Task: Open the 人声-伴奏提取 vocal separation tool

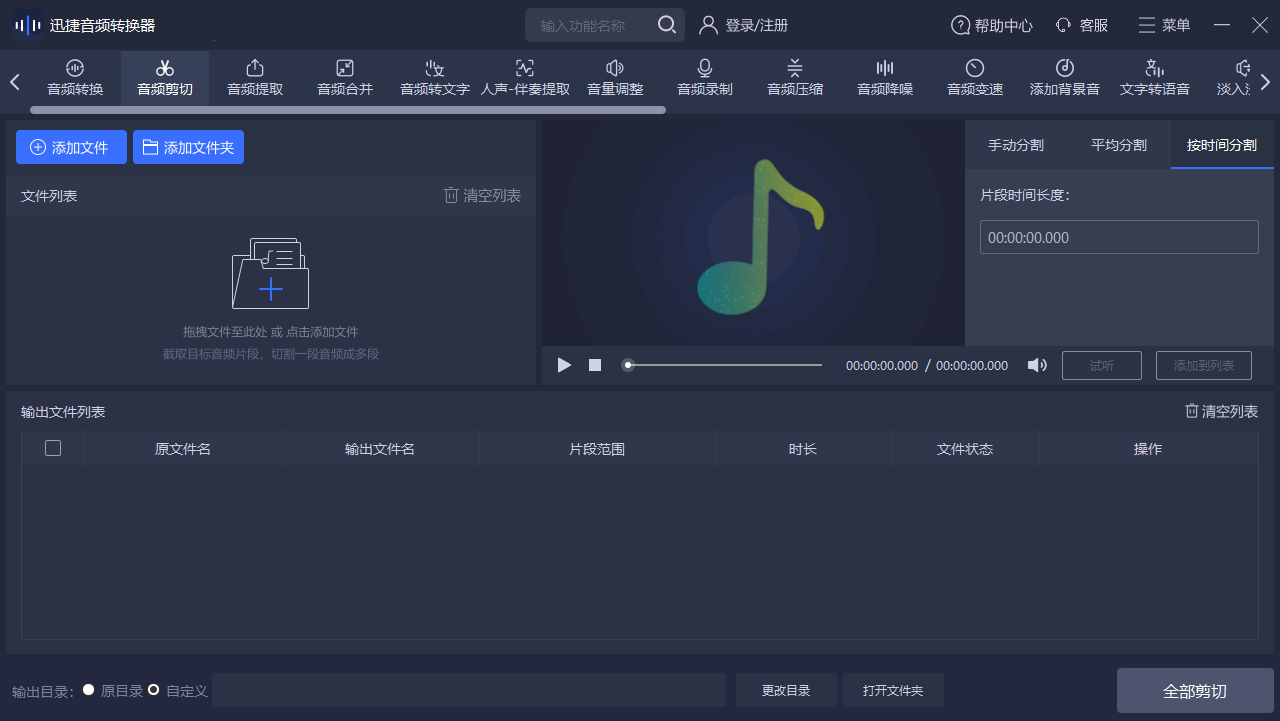Action: point(524,78)
